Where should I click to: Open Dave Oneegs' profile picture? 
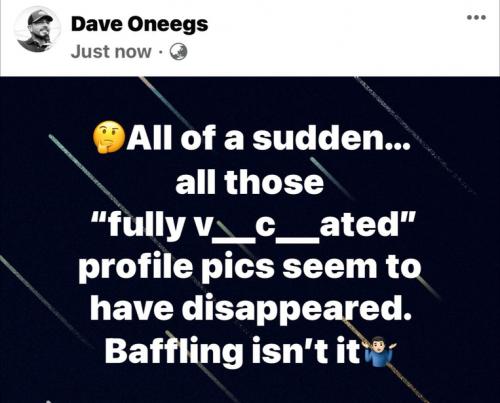pyautogui.click(x=37, y=31)
